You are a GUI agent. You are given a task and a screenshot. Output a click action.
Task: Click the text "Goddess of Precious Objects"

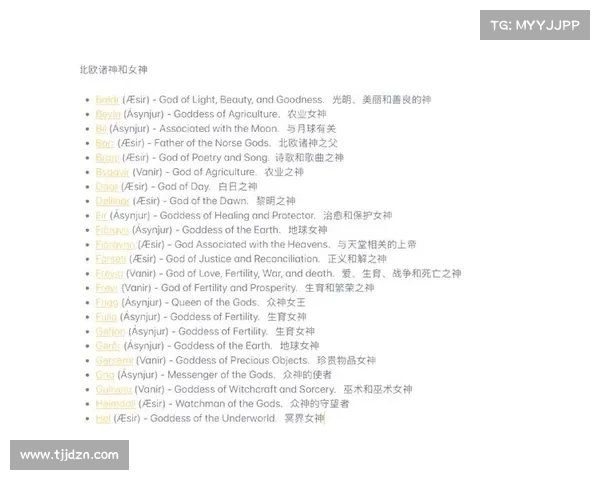243,361
